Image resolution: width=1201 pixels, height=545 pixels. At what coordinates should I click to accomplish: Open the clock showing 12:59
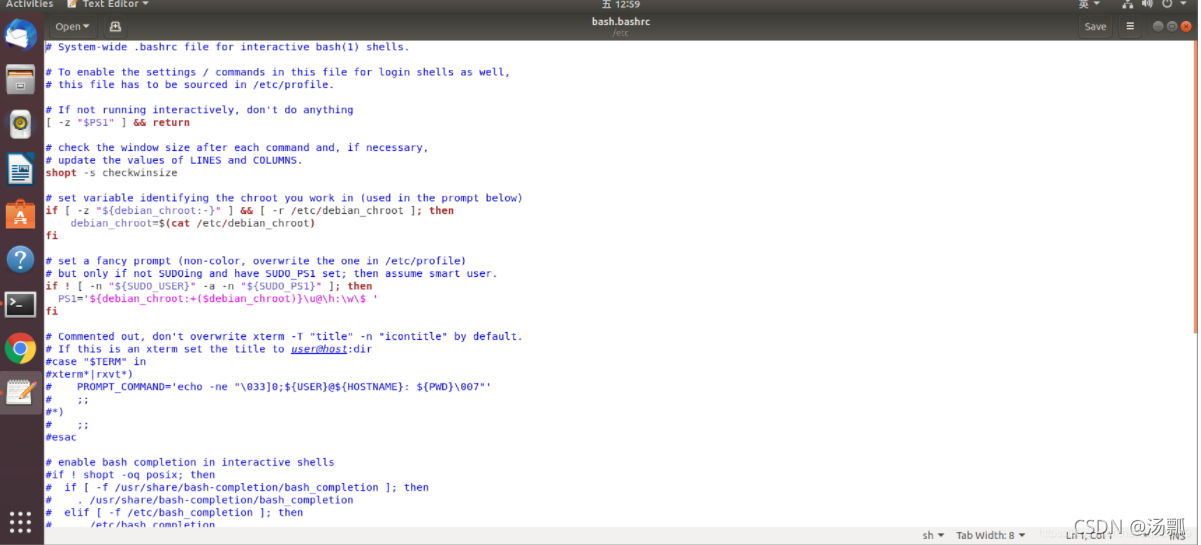coord(620,4)
